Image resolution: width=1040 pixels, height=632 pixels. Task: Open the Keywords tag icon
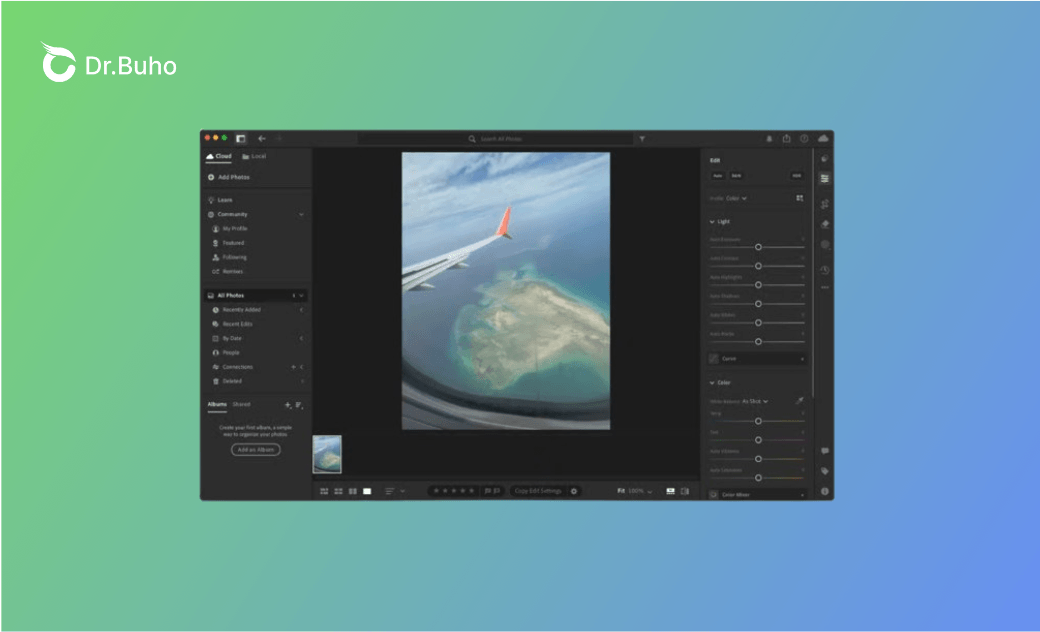click(x=825, y=470)
